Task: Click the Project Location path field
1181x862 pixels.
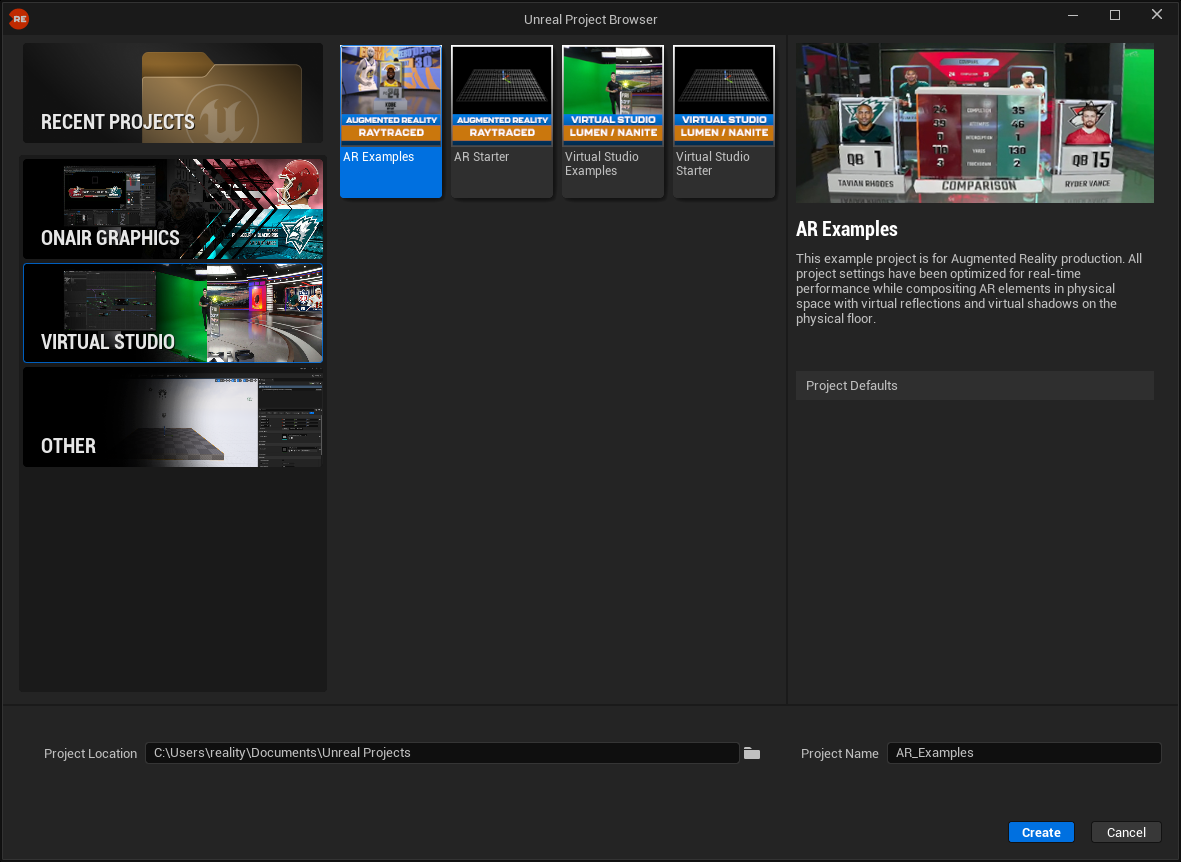Action: 441,753
